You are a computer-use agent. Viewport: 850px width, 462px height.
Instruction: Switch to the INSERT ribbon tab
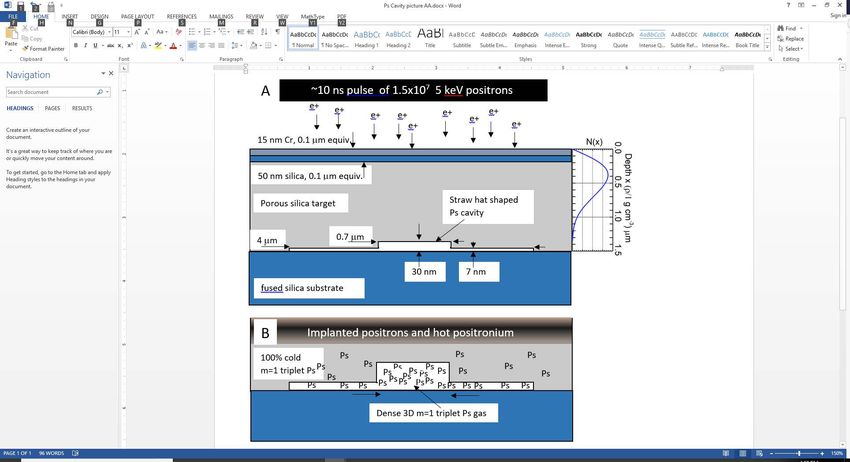pos(69,17)
